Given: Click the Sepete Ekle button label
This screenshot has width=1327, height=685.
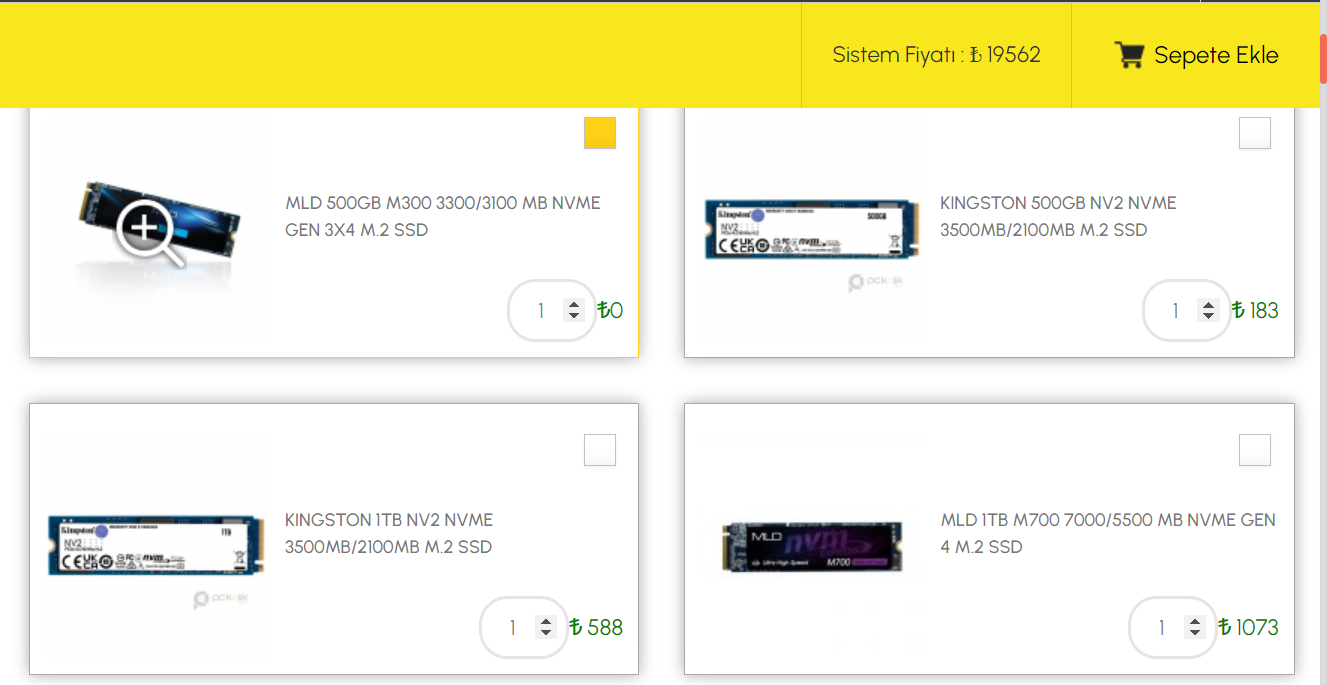Looking at the screenshot, I should (x=1216, y=55).
